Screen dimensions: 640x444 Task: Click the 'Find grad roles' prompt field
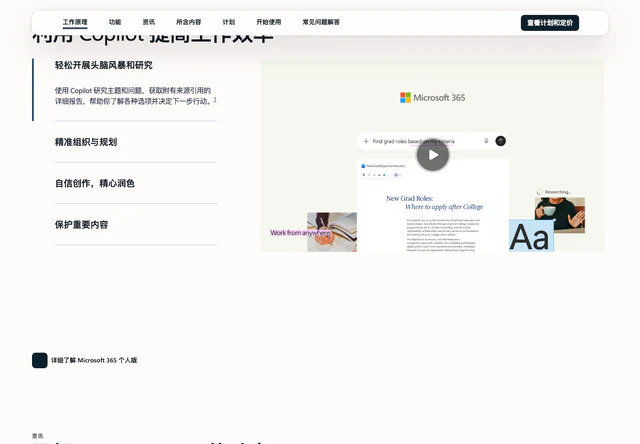(x=433, y=141)
